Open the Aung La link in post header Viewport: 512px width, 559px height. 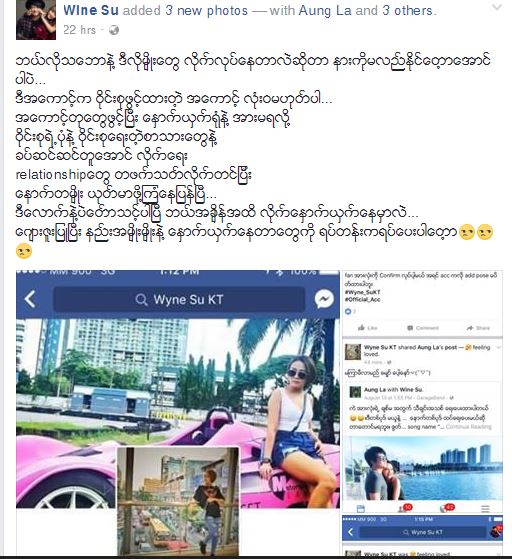[325, 10]
